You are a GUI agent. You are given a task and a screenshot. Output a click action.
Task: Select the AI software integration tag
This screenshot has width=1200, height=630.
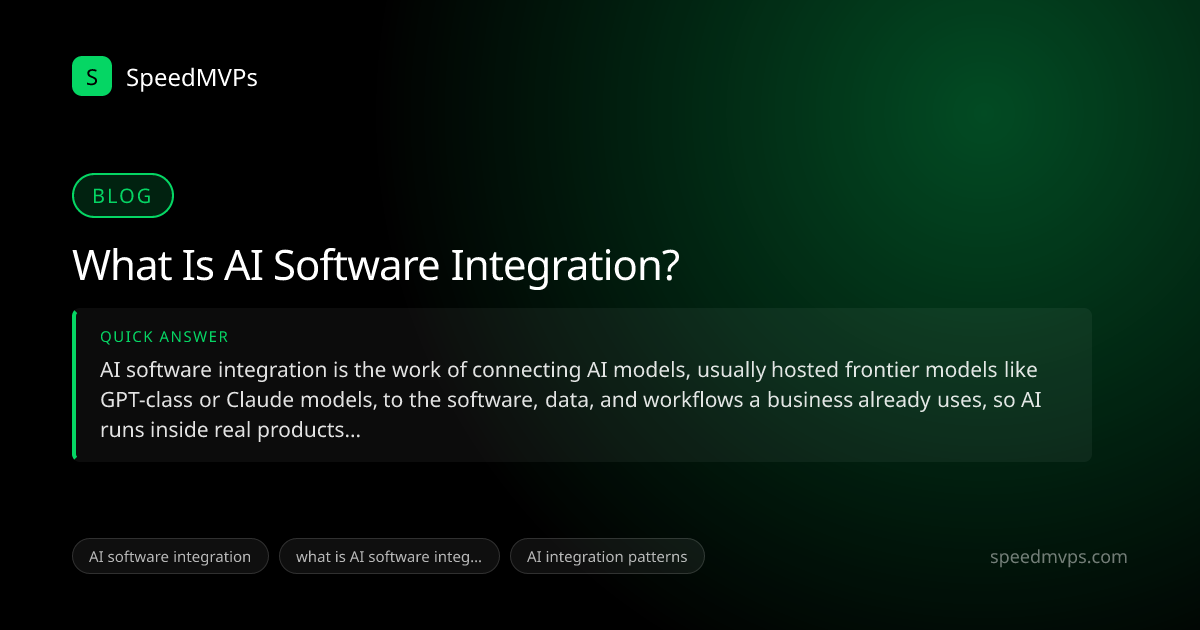click(170, 556)
